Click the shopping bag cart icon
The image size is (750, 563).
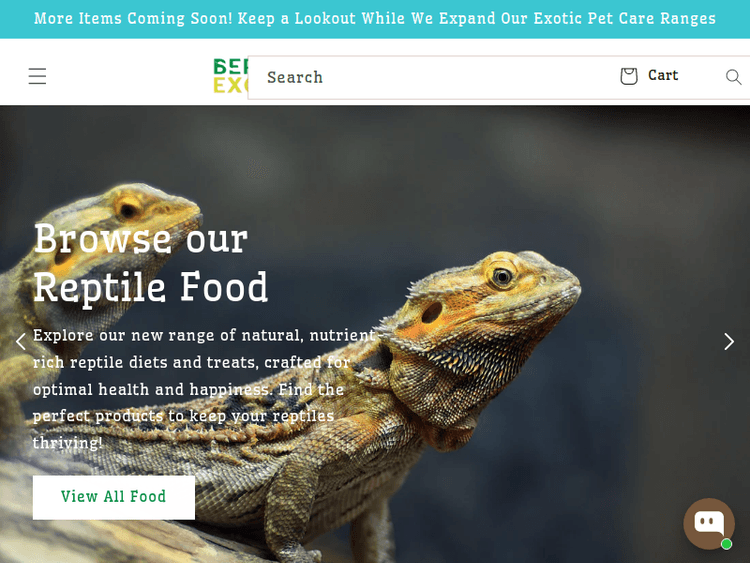coord(629,76)
